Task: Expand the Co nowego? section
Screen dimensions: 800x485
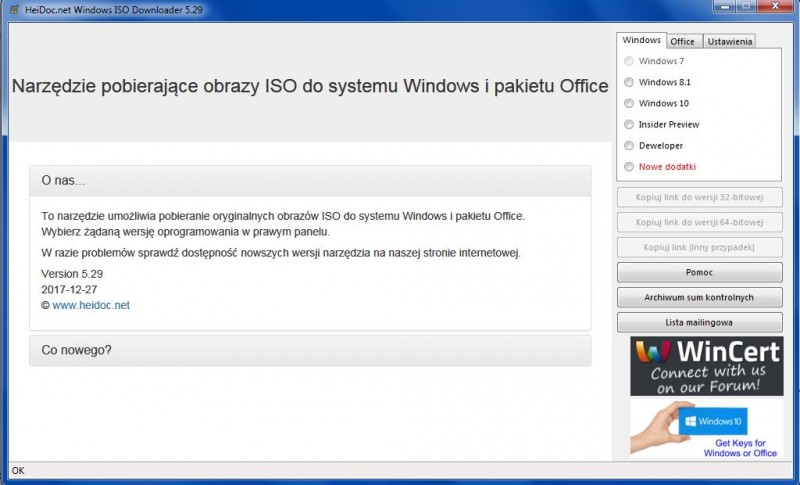Action: 310,350
